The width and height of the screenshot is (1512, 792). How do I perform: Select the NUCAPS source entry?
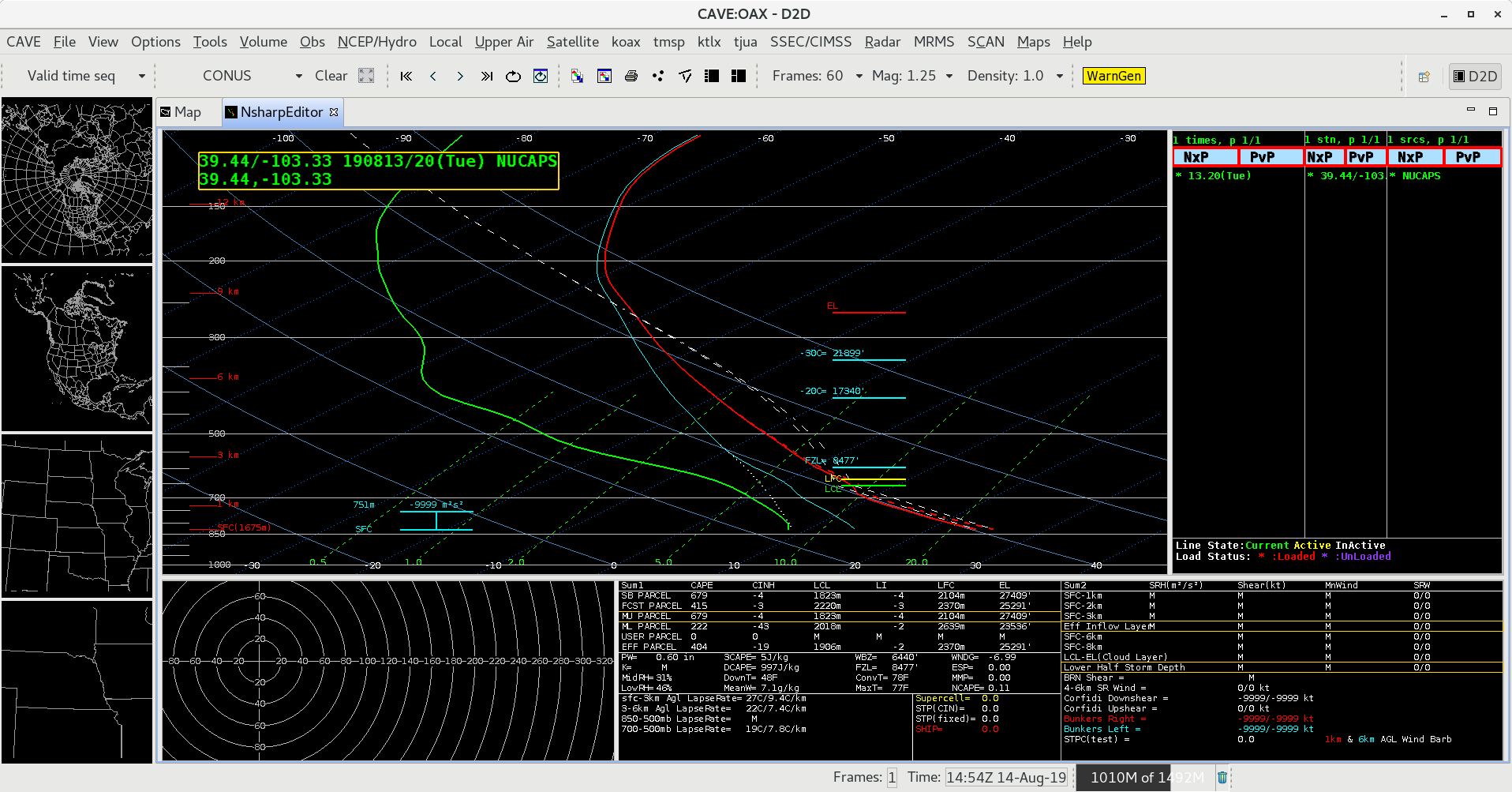point(1415,176)
